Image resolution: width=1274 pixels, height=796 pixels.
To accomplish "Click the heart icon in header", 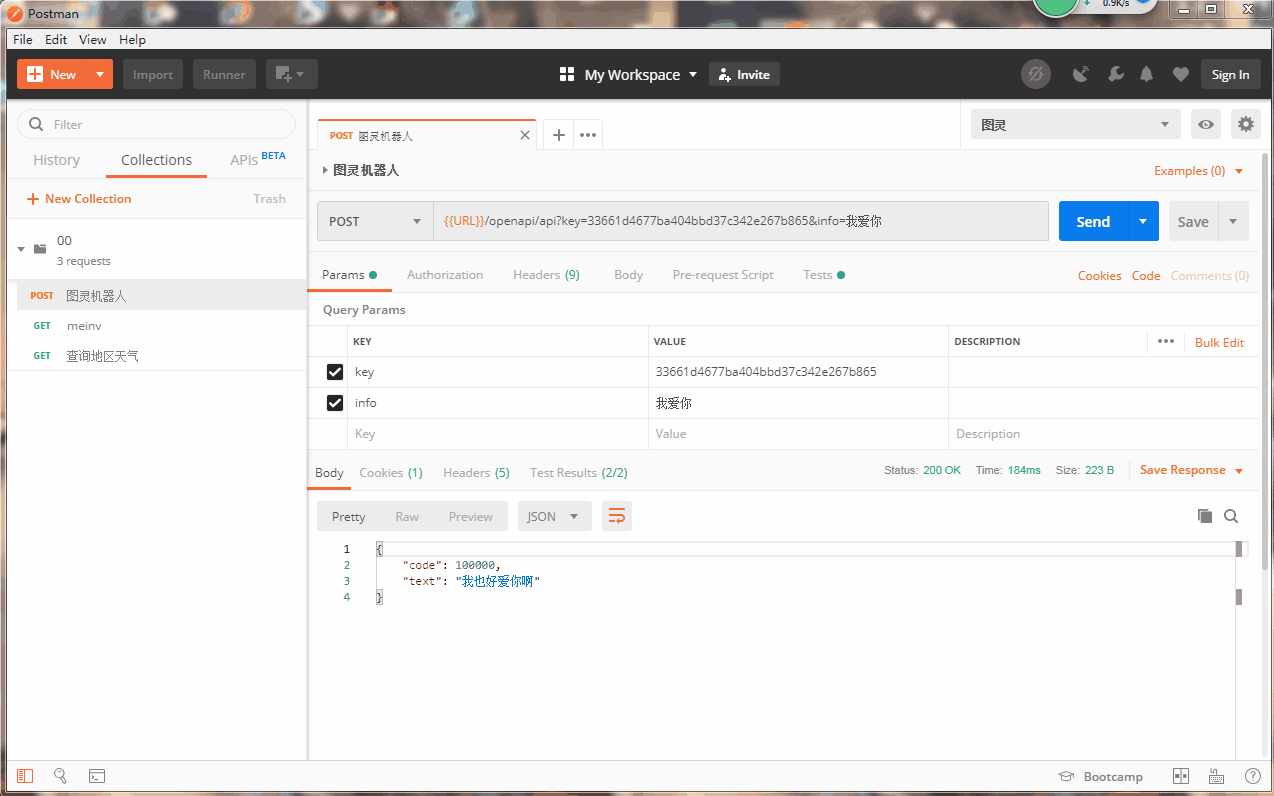I will pos(1181,74).
